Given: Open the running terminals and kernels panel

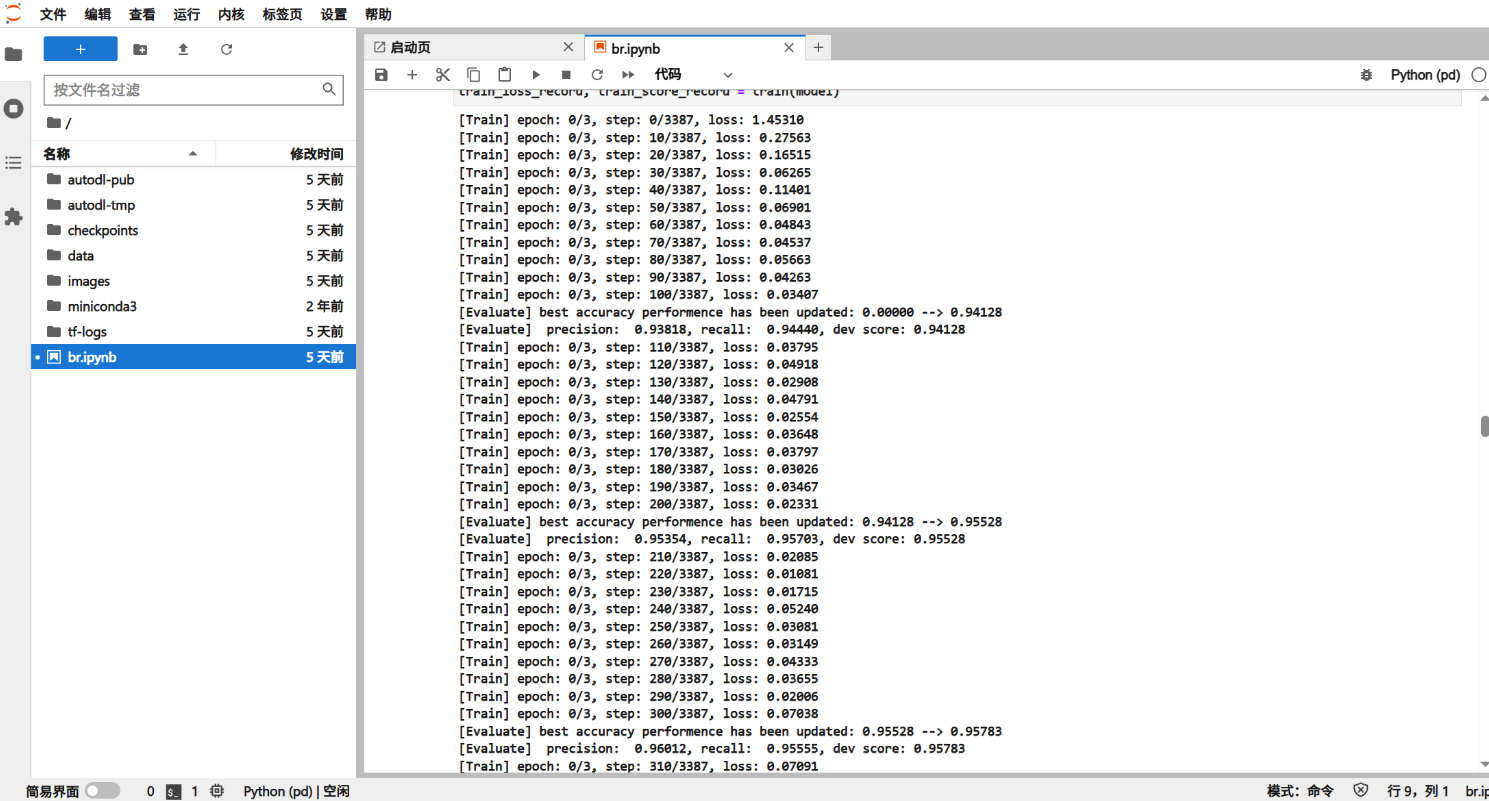Looking at the screenshot, I should pyautogui.click(x=14, y=108).
